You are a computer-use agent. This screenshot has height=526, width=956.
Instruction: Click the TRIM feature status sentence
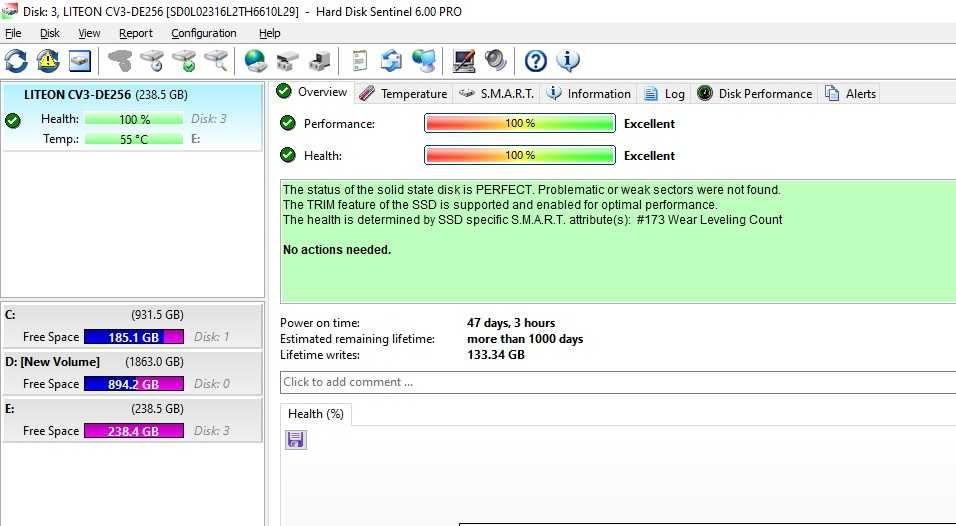500,205
